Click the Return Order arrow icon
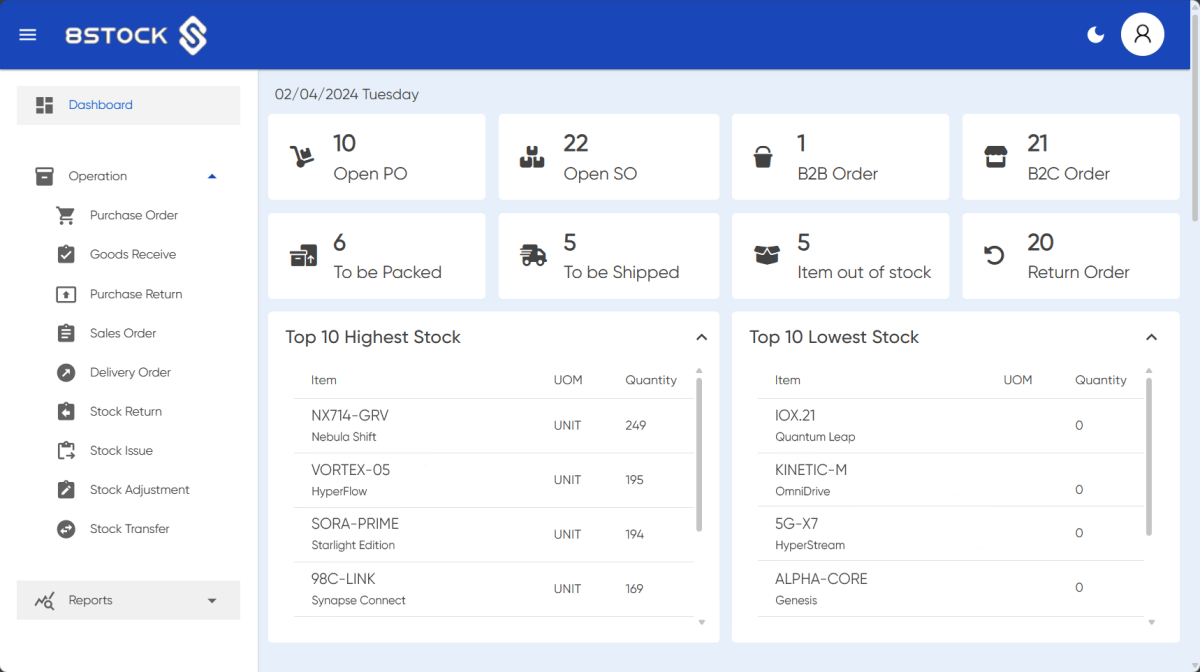Viewport: 1200px width, 672px height. (x=993, y=255)
